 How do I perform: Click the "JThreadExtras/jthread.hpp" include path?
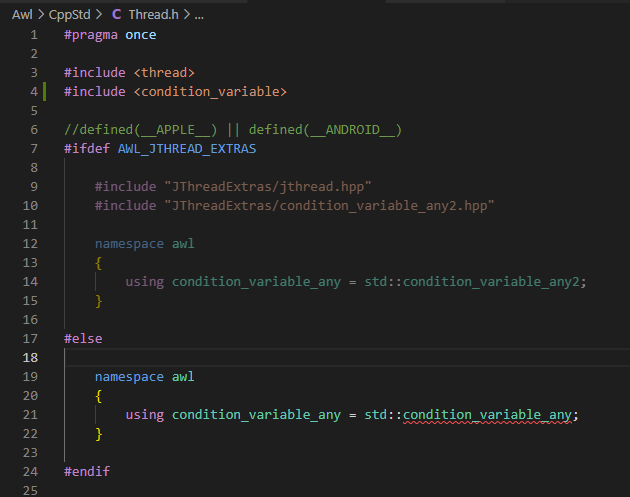pos(268,187)
